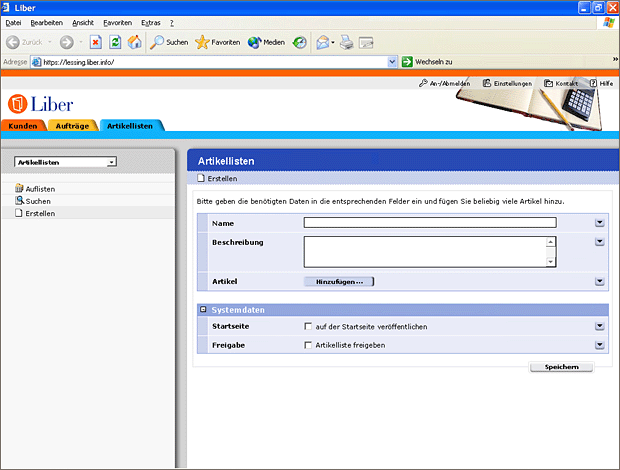Click Beschreibung scrollbar up arrow
Image resolution: width=620 pixels, height=470 pixels.
[551, 242]
